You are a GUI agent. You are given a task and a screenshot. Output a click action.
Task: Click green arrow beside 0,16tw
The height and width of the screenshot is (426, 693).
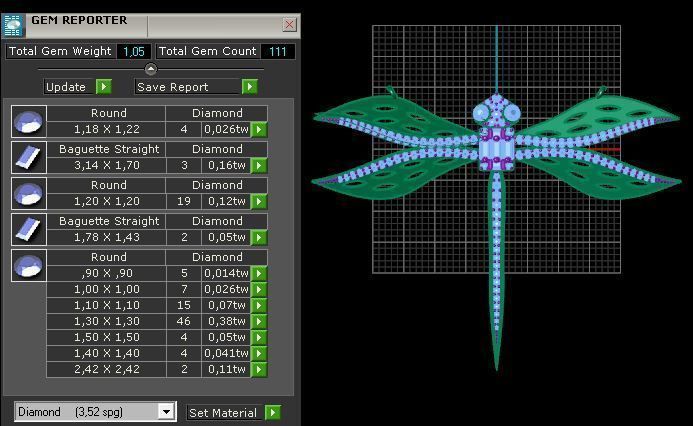pos(259,166)
